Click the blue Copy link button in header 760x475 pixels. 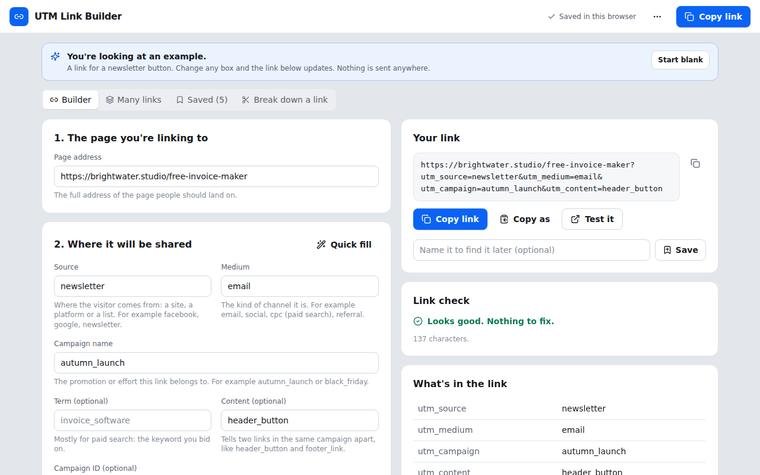point(713,16)
